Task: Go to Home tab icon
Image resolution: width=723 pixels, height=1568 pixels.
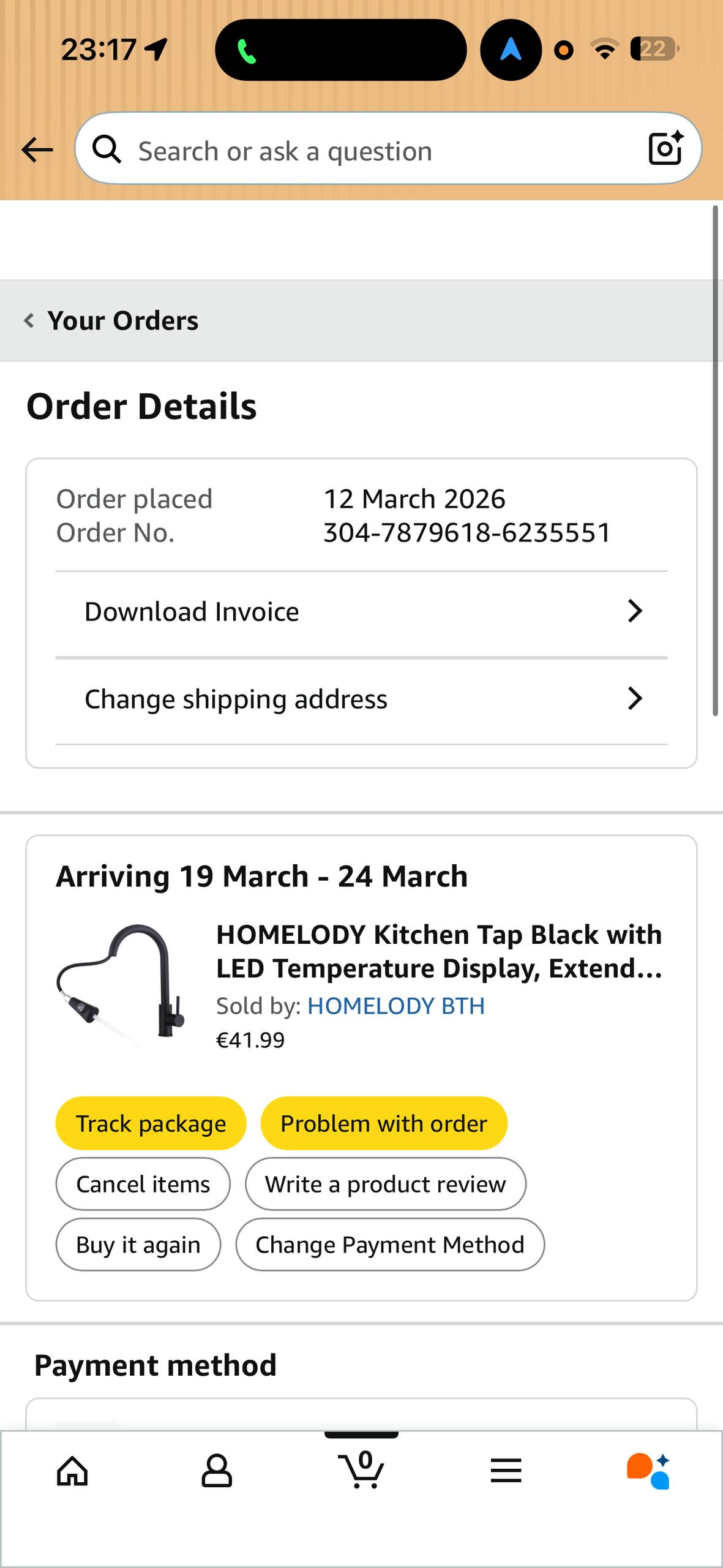Action: (72, 1471)
